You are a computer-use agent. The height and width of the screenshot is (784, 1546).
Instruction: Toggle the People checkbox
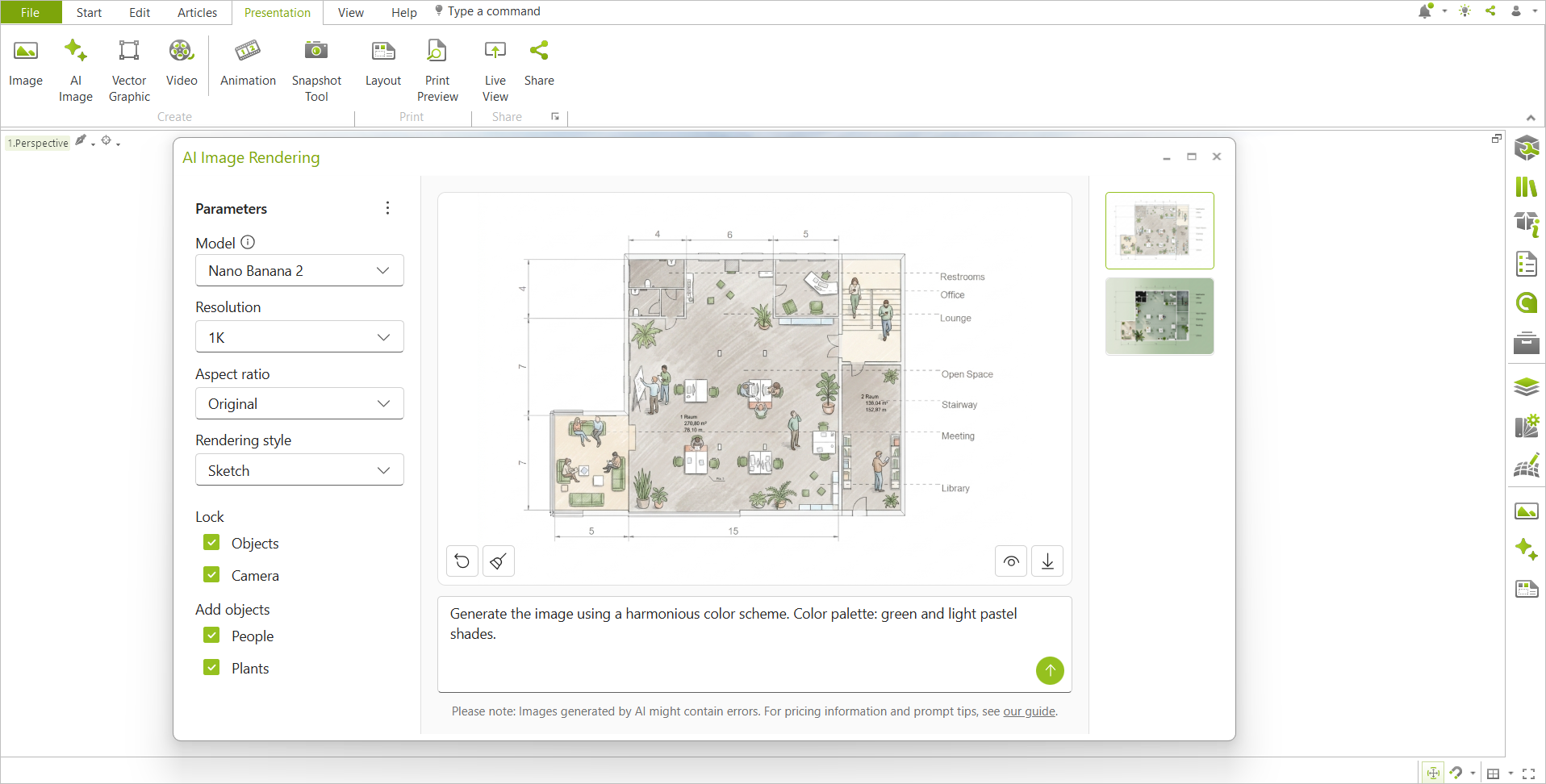pos(211,636)
